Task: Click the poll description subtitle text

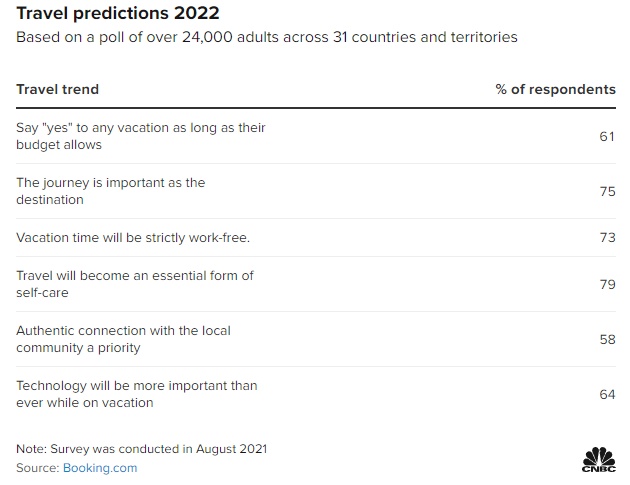Action: click(x=266, y=38)
